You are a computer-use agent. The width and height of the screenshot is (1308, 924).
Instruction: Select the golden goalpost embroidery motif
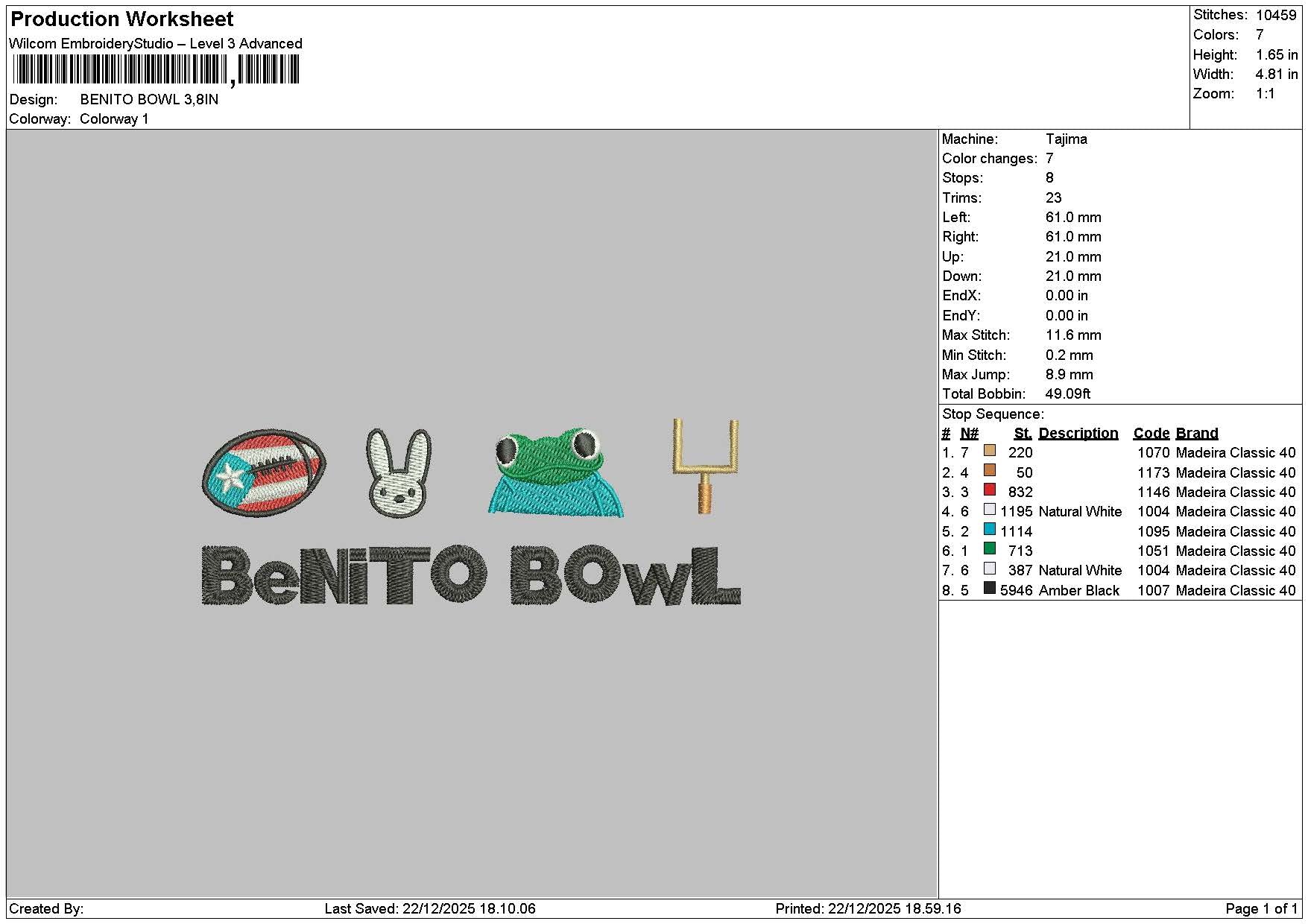705,466
